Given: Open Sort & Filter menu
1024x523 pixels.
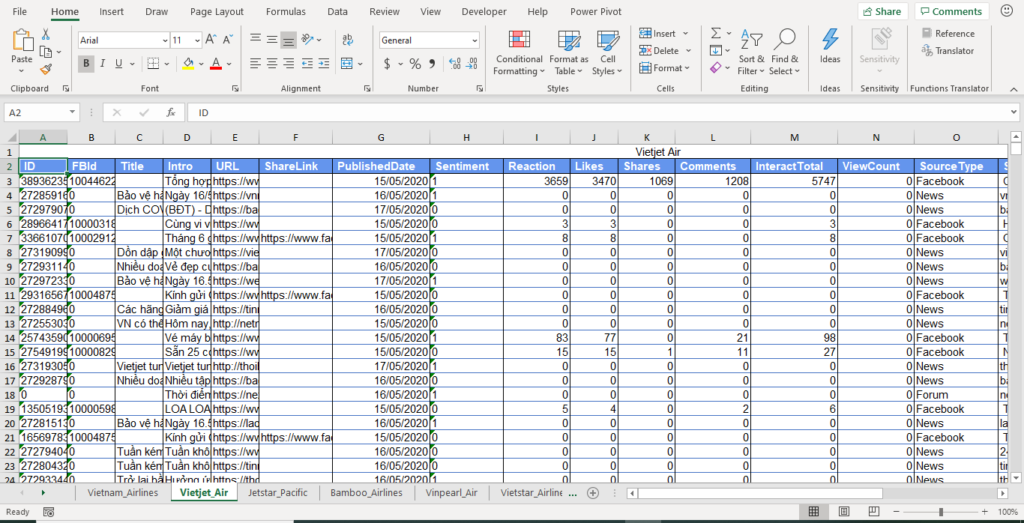Looking at the screenshot, I should (751, 53).
